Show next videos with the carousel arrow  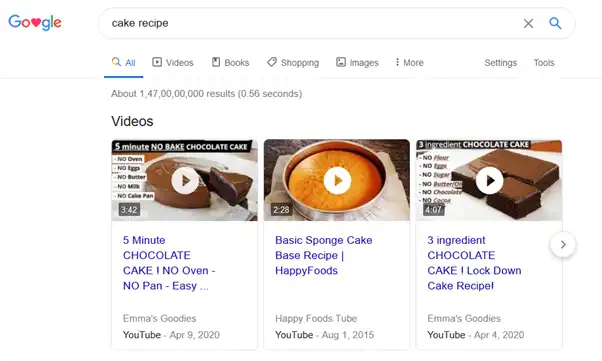pyautogui.click(x=563, y=245)
